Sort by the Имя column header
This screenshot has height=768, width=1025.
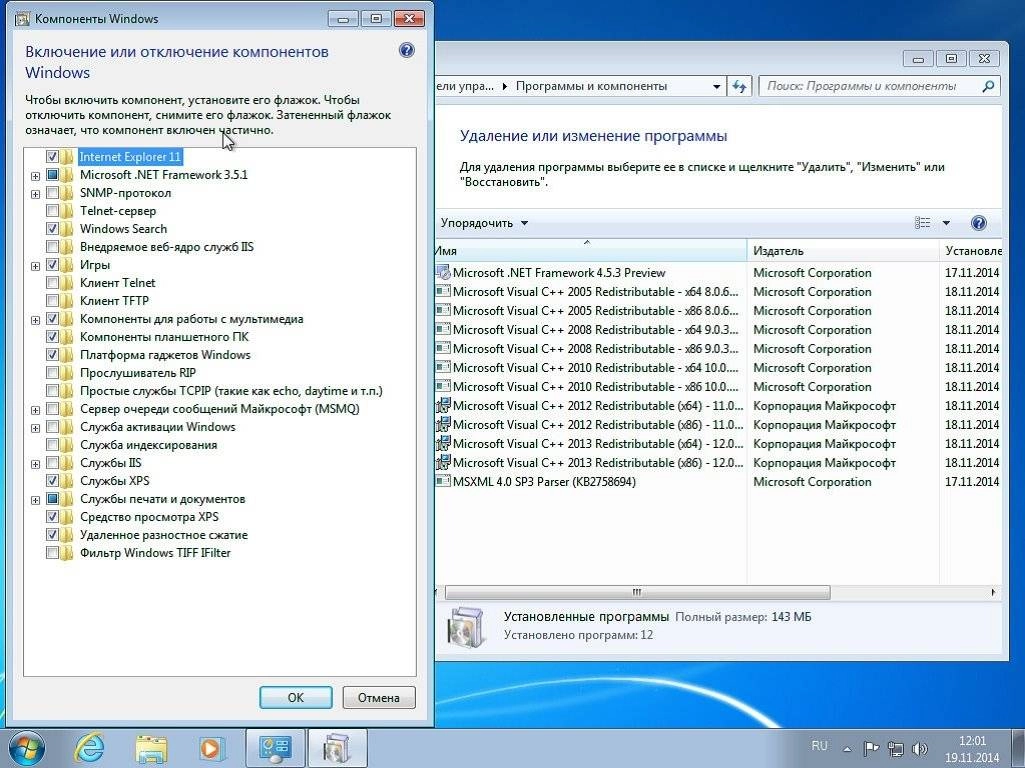(590, 251)
